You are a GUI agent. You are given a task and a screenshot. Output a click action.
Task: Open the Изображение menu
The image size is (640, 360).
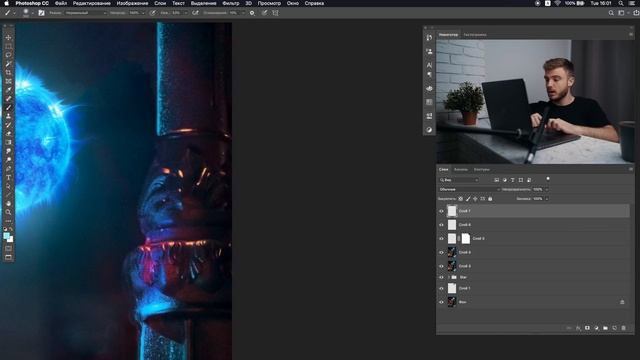pyautogui.click(x=132, y=3)
